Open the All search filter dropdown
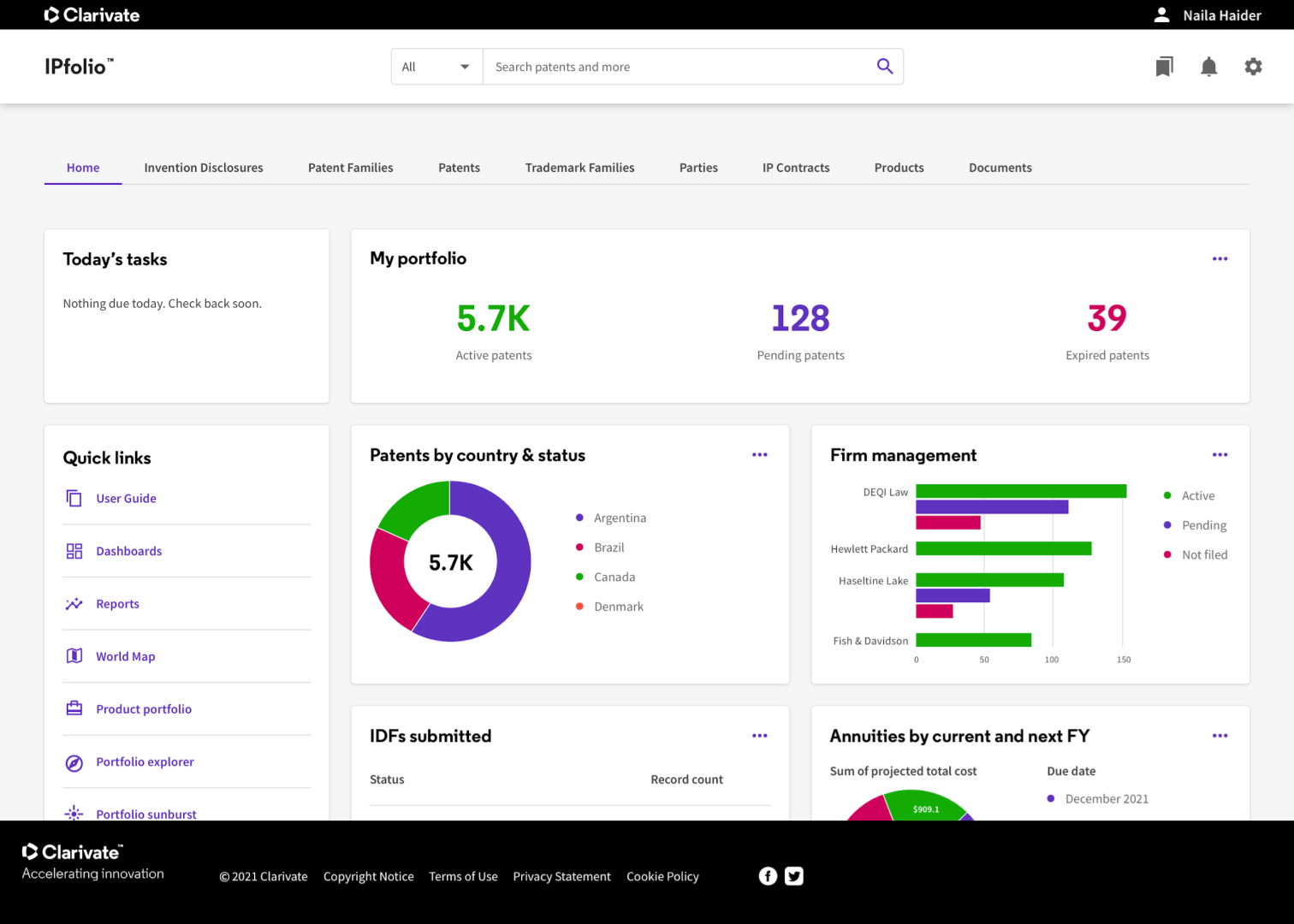Screen dimensions: 1294x924 (x=436, y=67)
